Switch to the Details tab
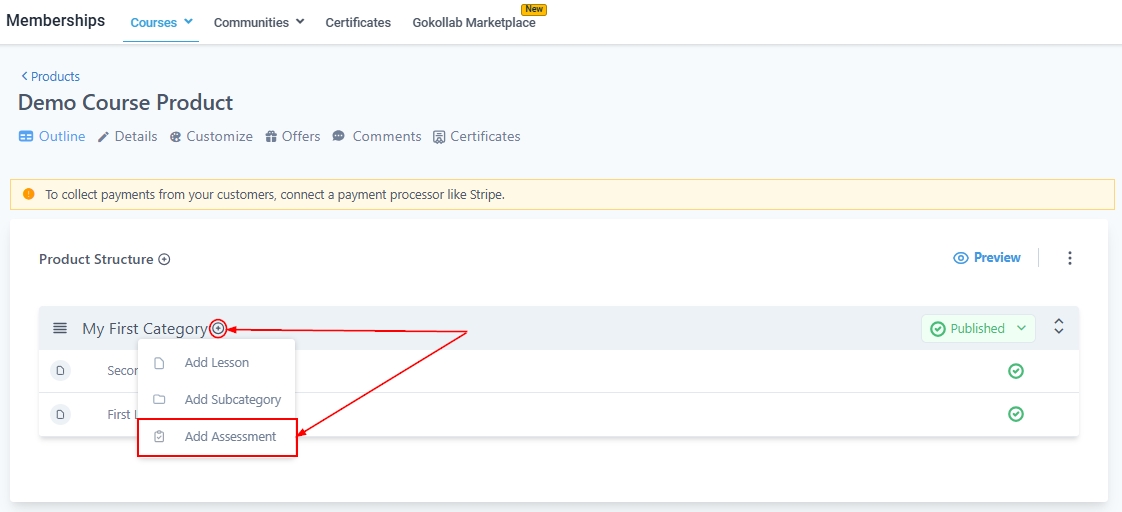The width and height of the screenshot is (1122, 512). point(127,136)
